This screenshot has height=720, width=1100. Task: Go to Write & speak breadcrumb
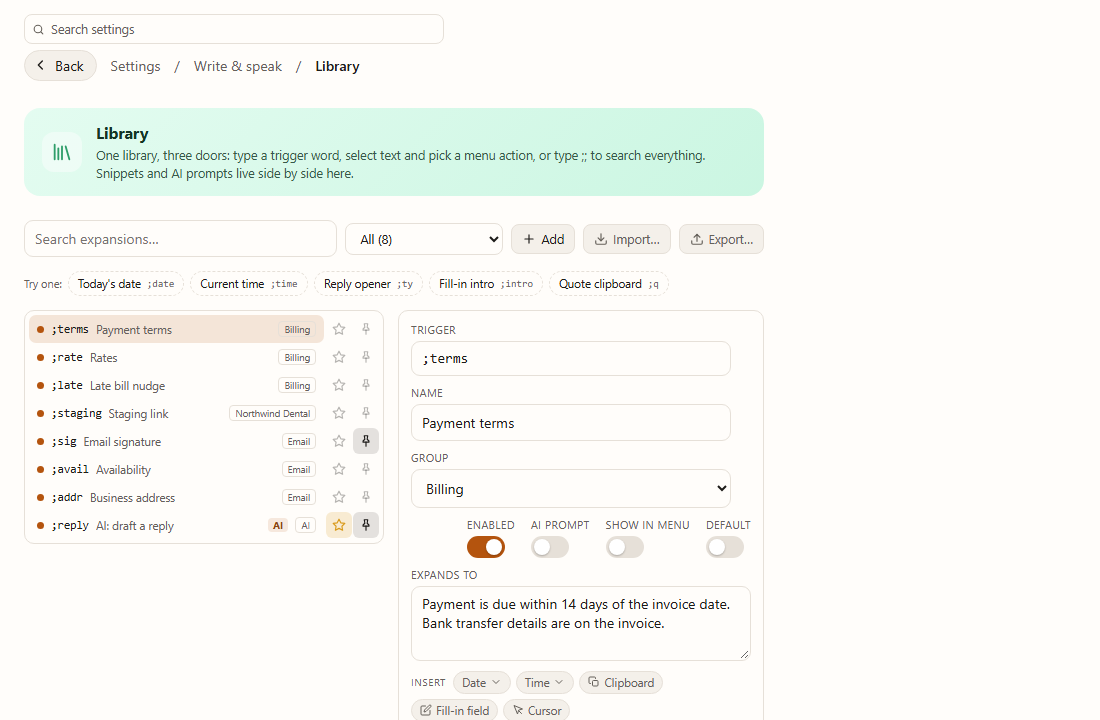238,66
